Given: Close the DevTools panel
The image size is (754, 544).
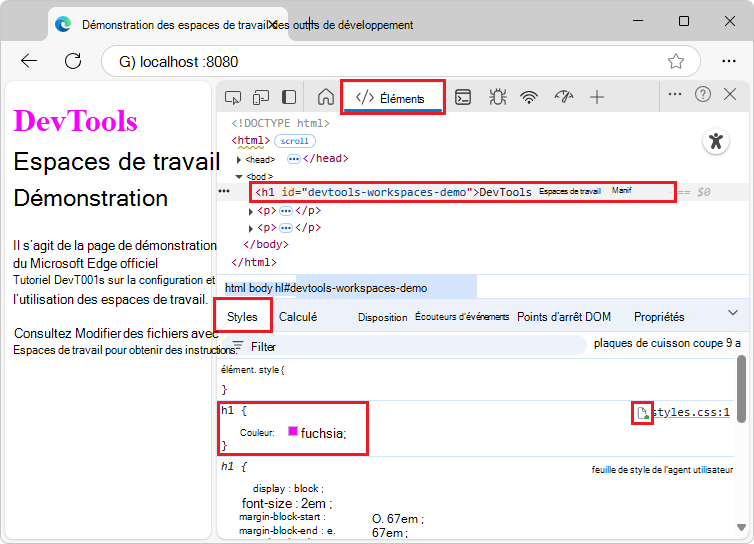Looking at the screenshot, I should pos(730,94).
